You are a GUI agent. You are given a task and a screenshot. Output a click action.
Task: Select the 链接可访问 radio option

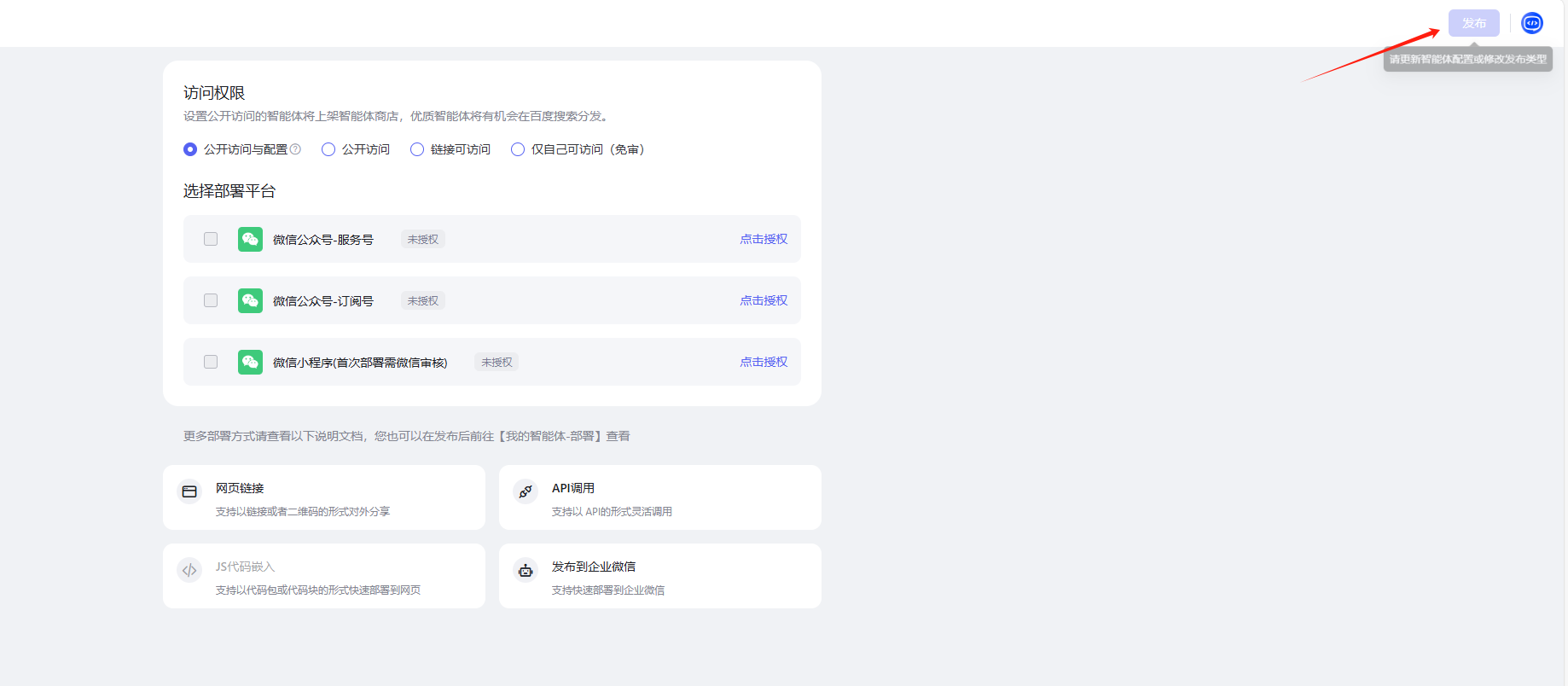click(x=417, y=149)
